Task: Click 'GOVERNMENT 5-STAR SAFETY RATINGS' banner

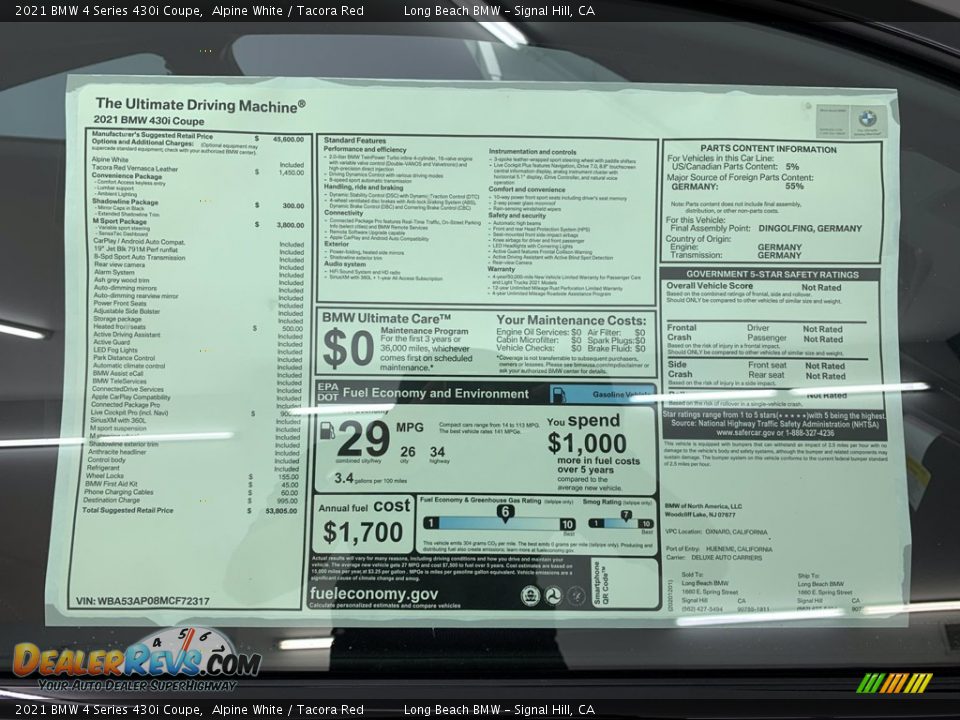Action: (772, 274)
